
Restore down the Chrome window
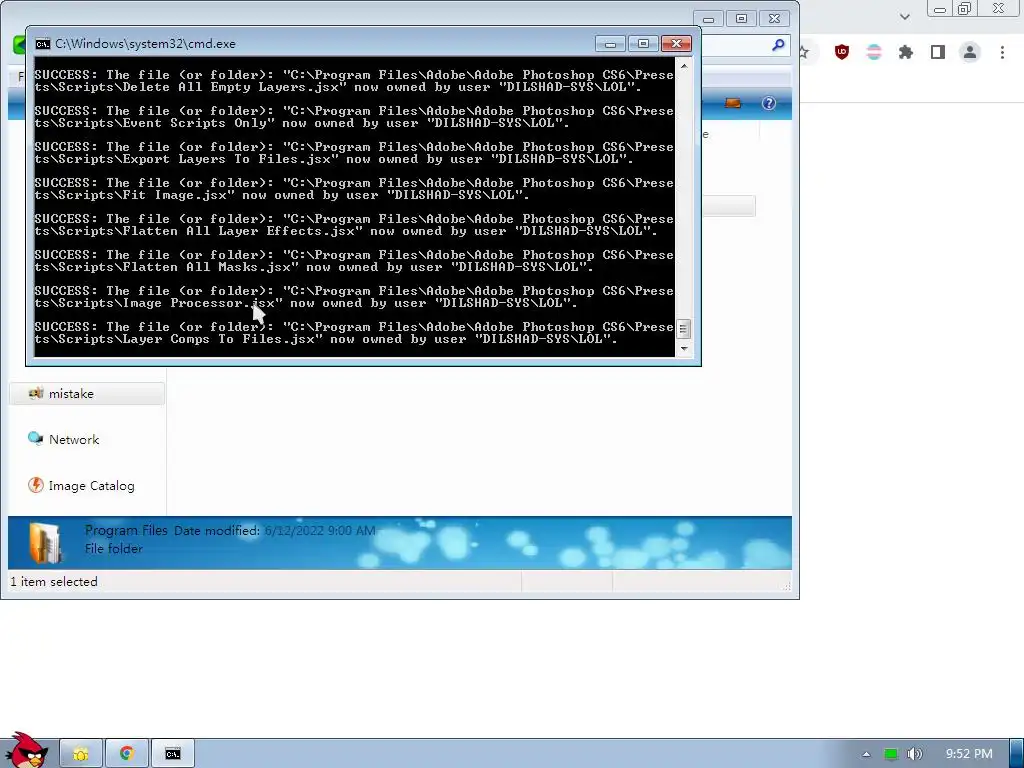coord(965,8)
